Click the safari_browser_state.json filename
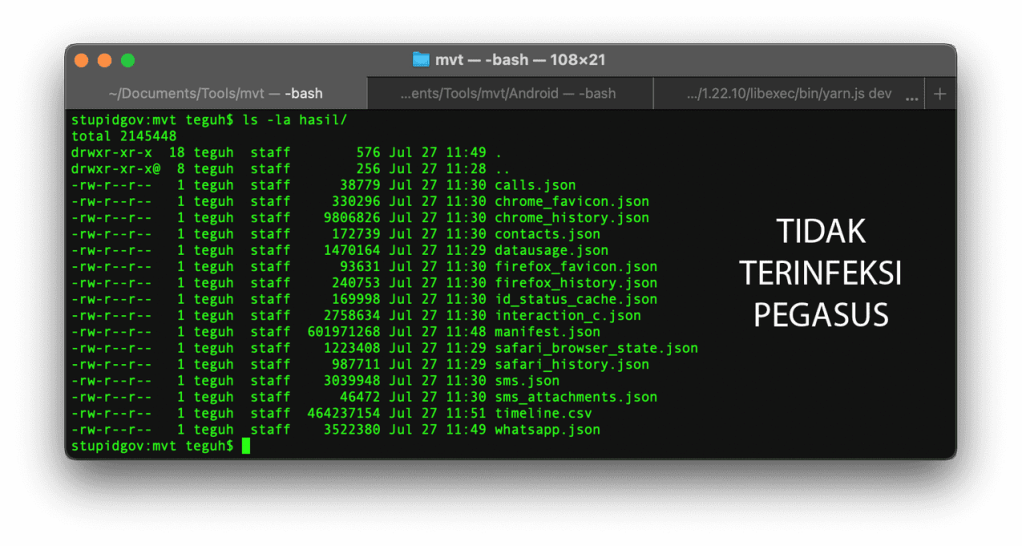 point(596,348)
